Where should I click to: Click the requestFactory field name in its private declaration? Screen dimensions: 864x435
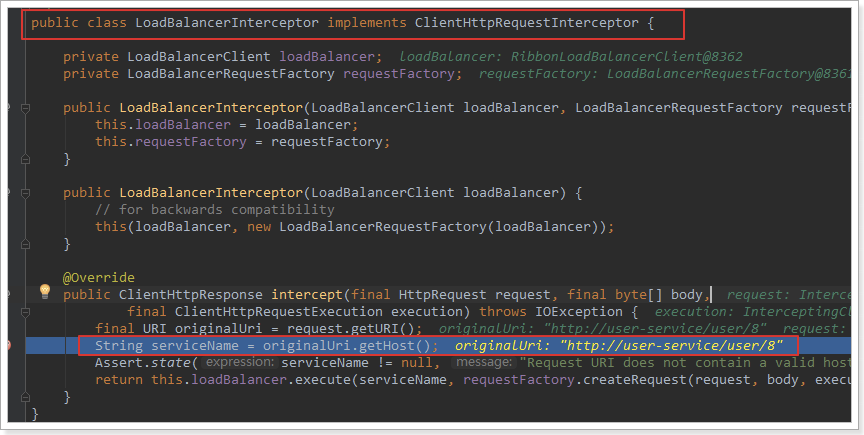(x=399, y=74)
